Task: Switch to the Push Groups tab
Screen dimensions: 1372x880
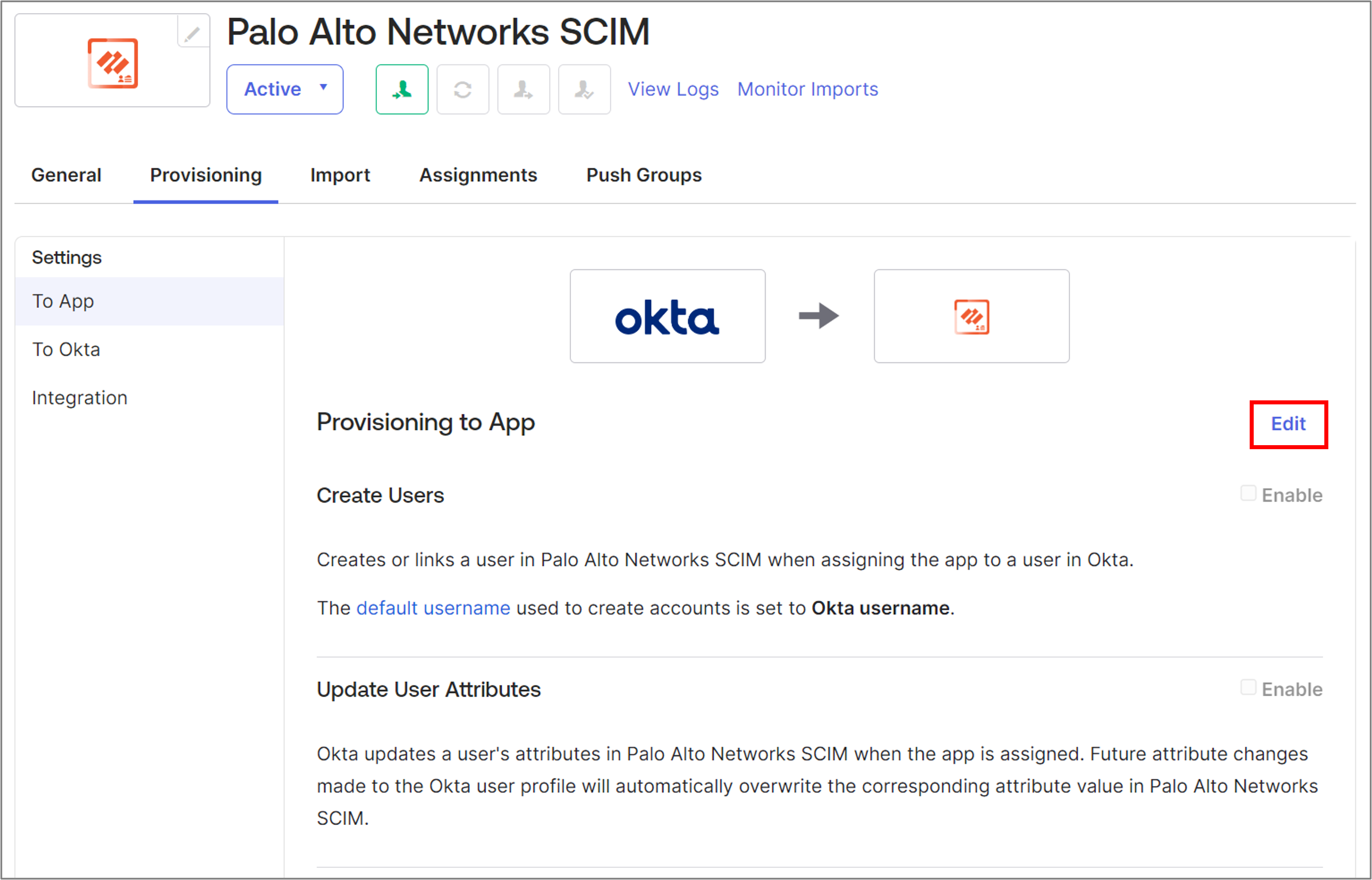Action: [644, 175]
